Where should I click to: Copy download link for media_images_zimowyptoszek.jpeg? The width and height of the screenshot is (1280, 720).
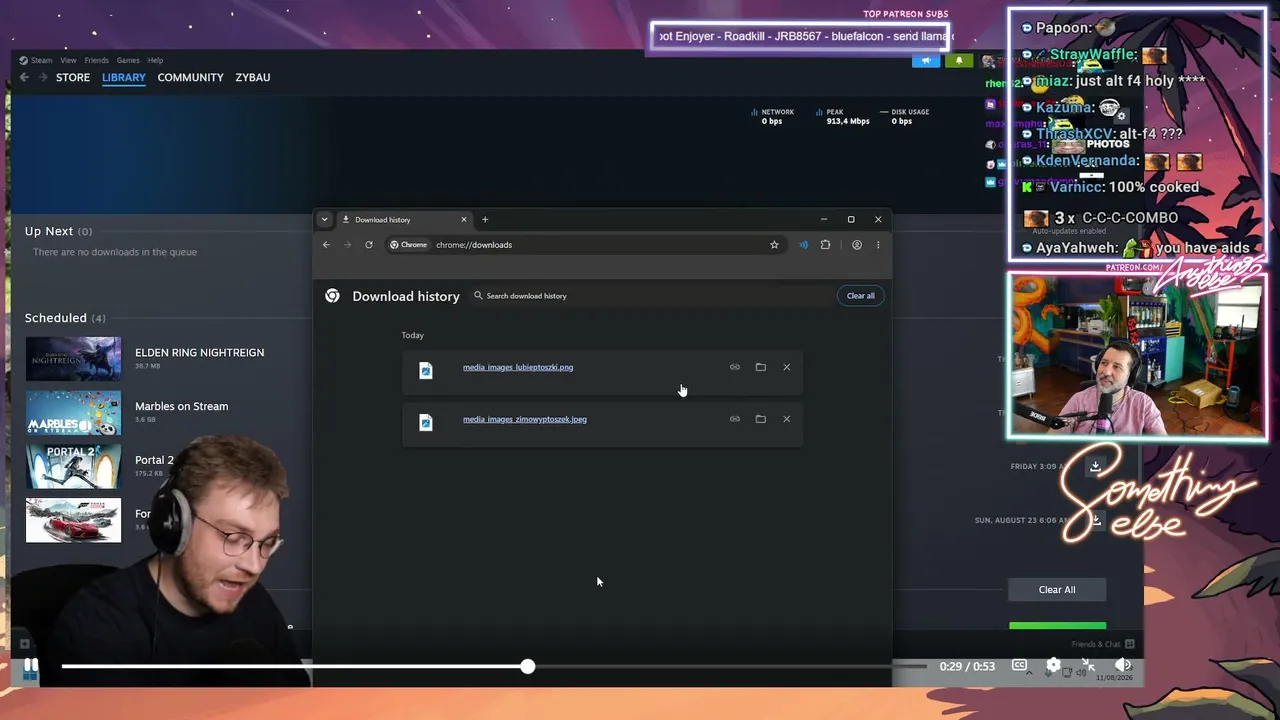tap(735, 419)
